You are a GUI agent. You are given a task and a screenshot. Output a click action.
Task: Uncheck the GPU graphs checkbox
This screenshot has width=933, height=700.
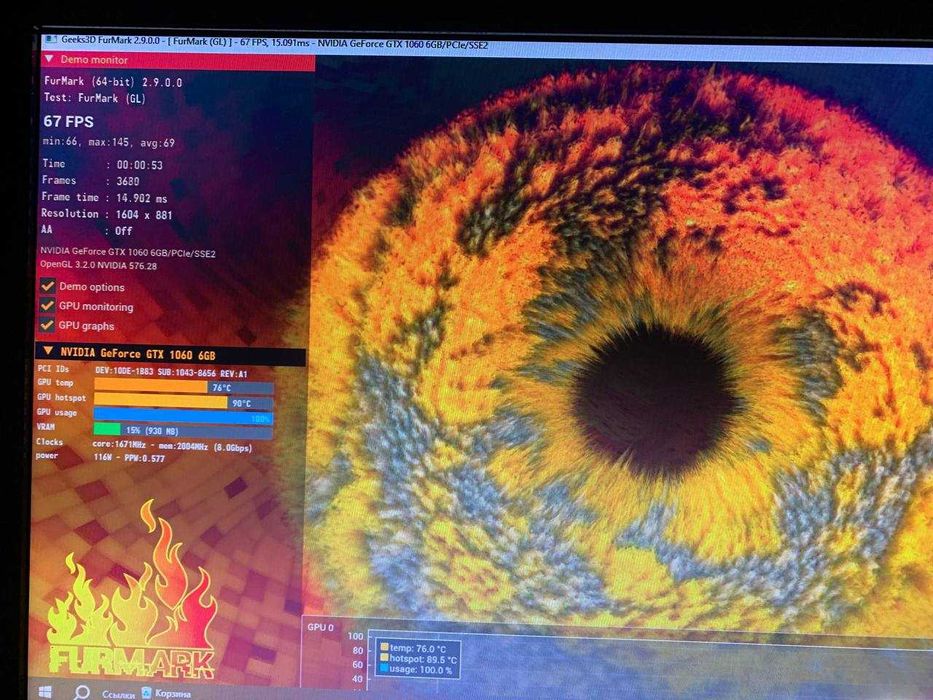(x=47, y=325)
